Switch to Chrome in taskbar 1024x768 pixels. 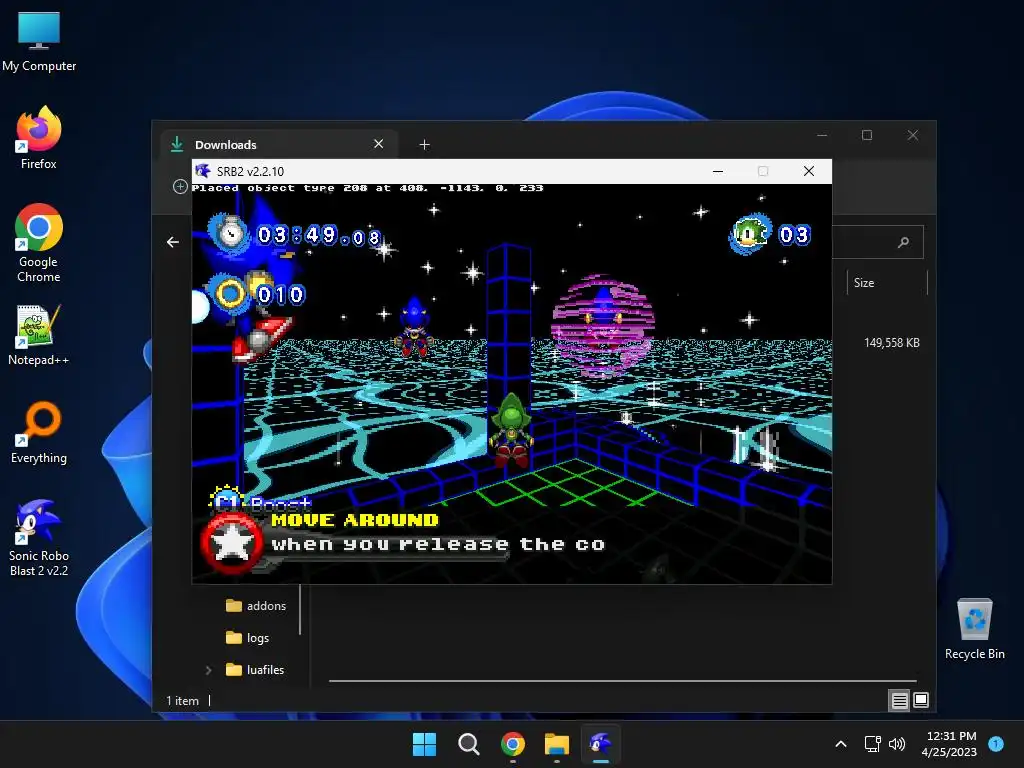point(513,744)
